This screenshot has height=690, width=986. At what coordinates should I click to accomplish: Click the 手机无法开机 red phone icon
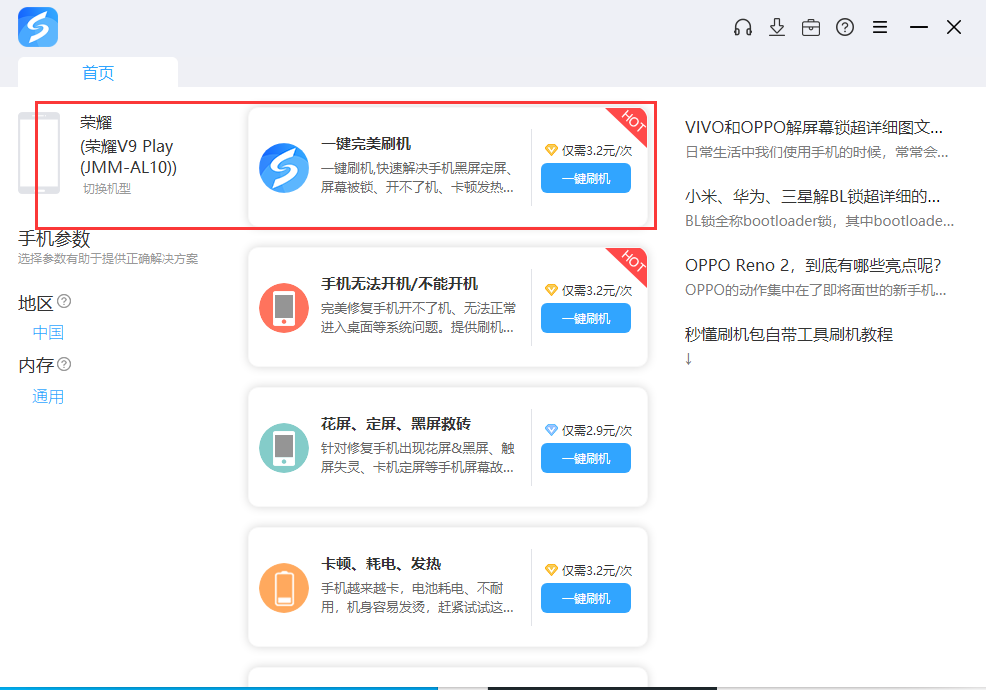(x=284, y=308)
